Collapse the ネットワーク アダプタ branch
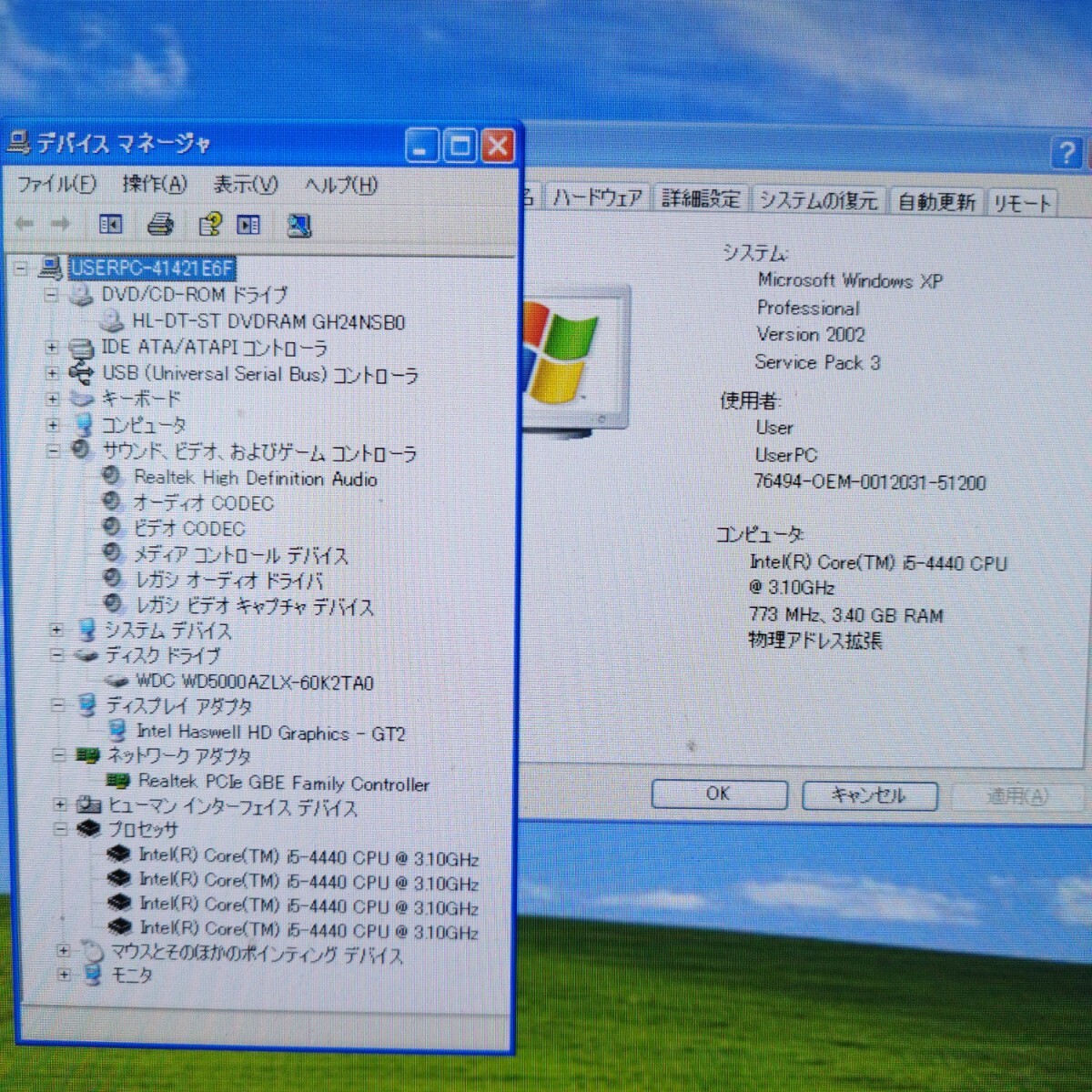 (x=58, y=754)
